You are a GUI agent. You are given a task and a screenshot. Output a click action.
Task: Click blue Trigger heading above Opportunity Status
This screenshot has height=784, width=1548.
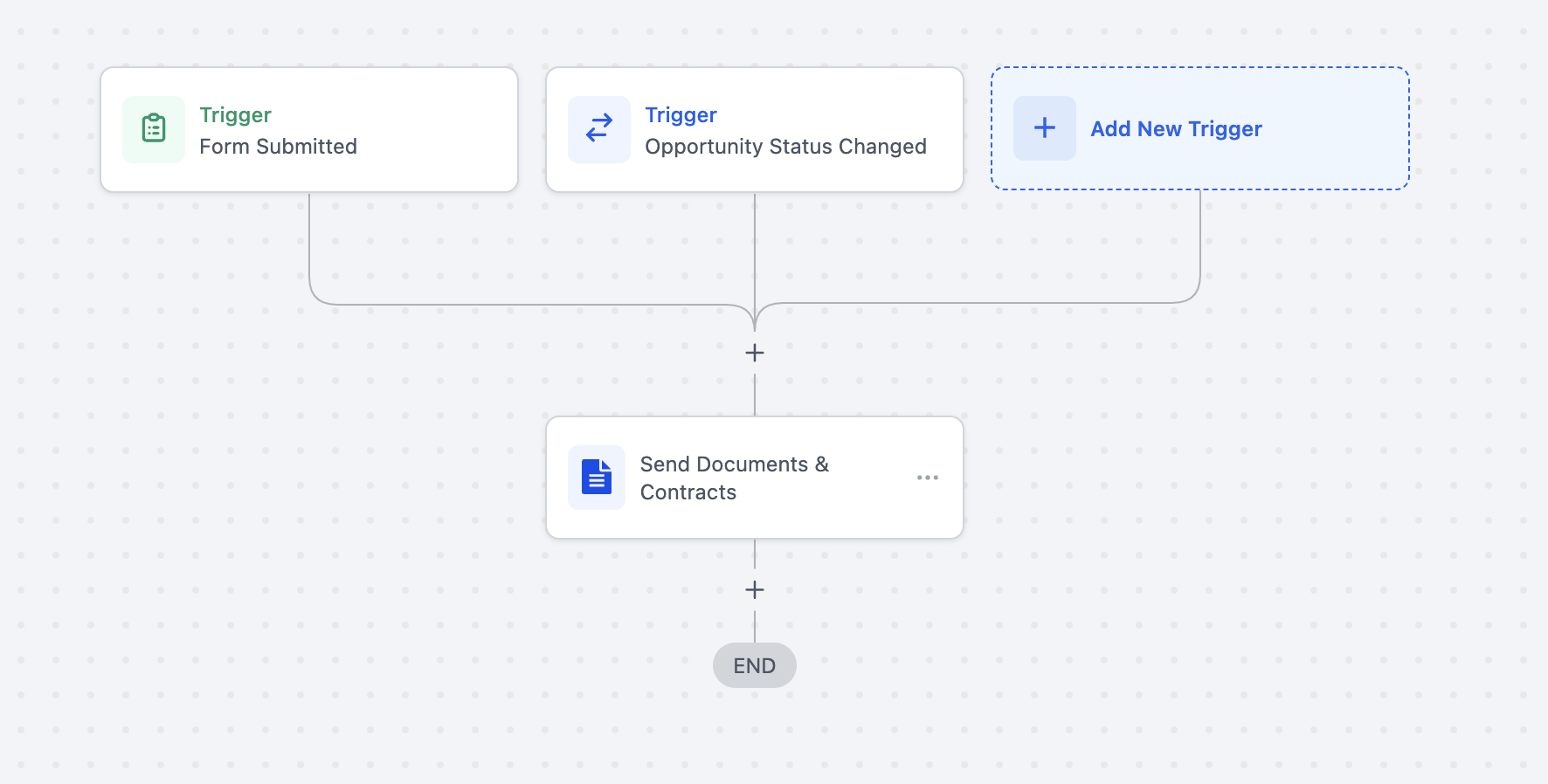click(x=681, y=115)
